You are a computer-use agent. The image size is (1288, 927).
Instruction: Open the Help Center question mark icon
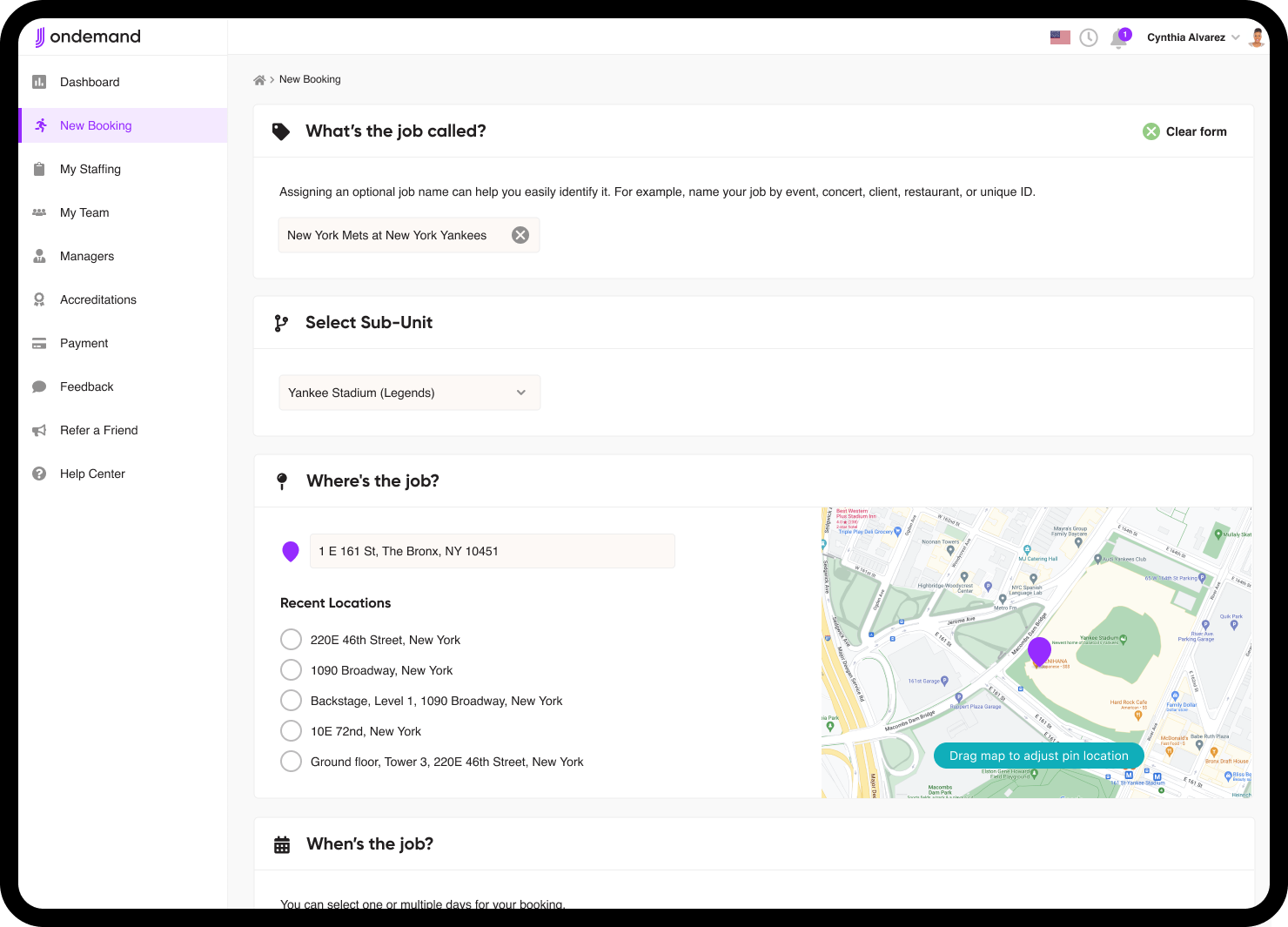pos(39,474)
